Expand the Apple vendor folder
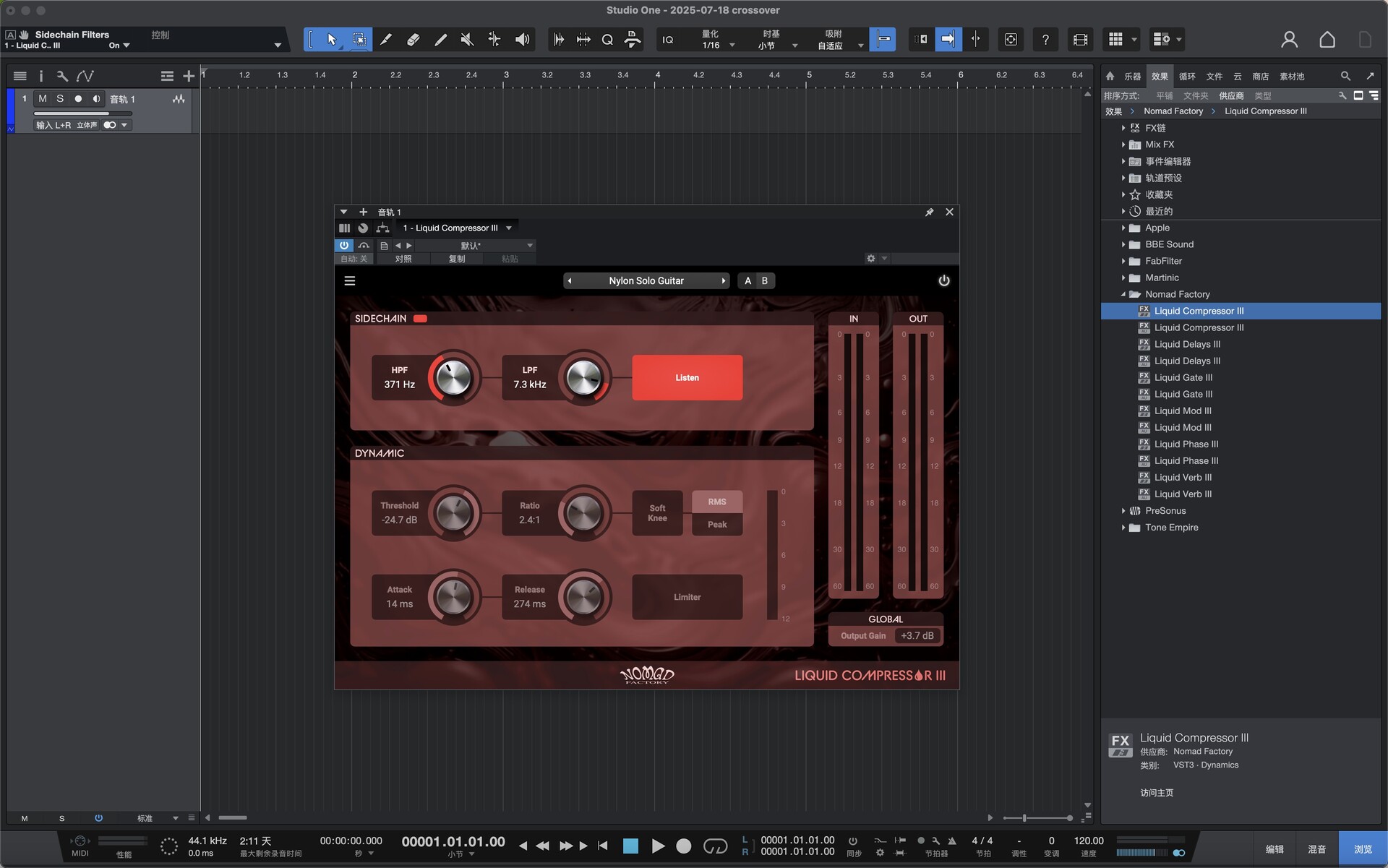The width and height of the screenshot is (1388, 868). click(x=1123, y=228)
